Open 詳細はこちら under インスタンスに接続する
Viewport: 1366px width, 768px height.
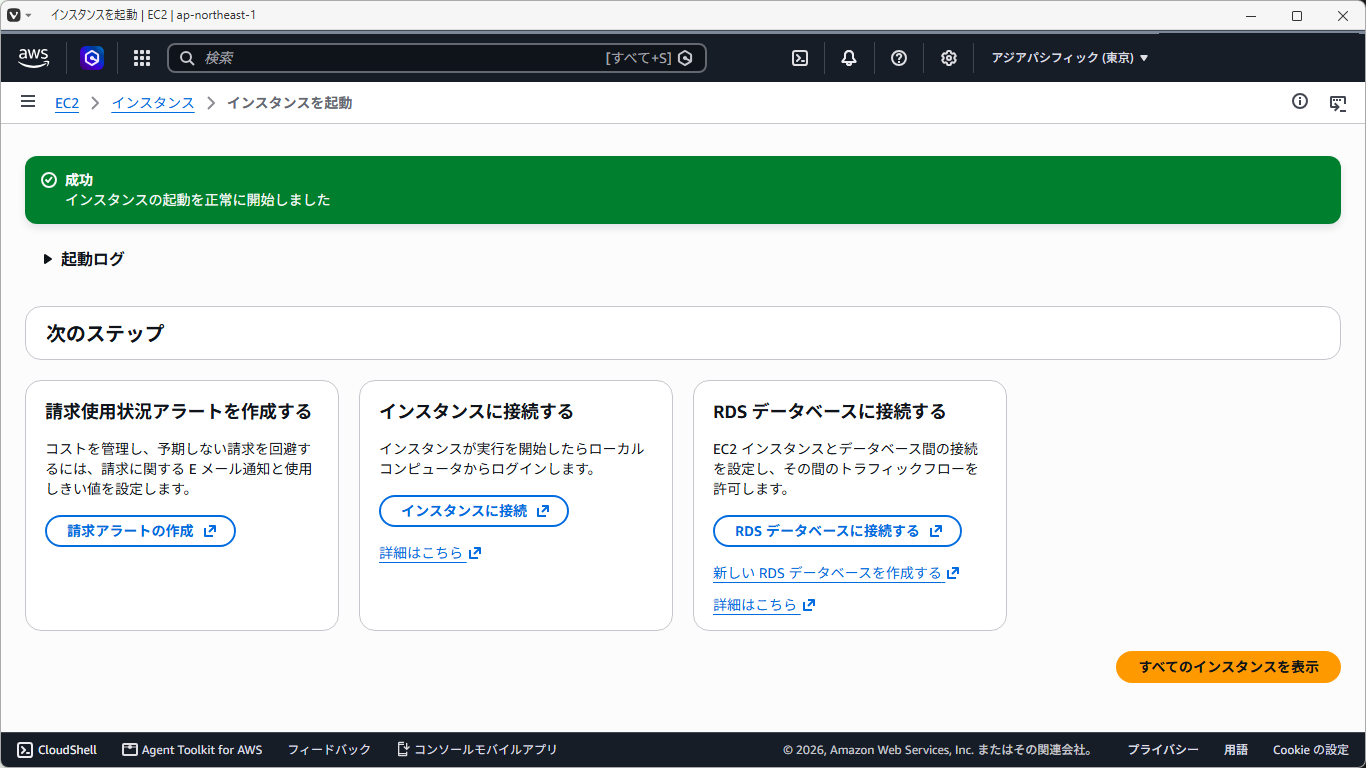pos(430,553)
